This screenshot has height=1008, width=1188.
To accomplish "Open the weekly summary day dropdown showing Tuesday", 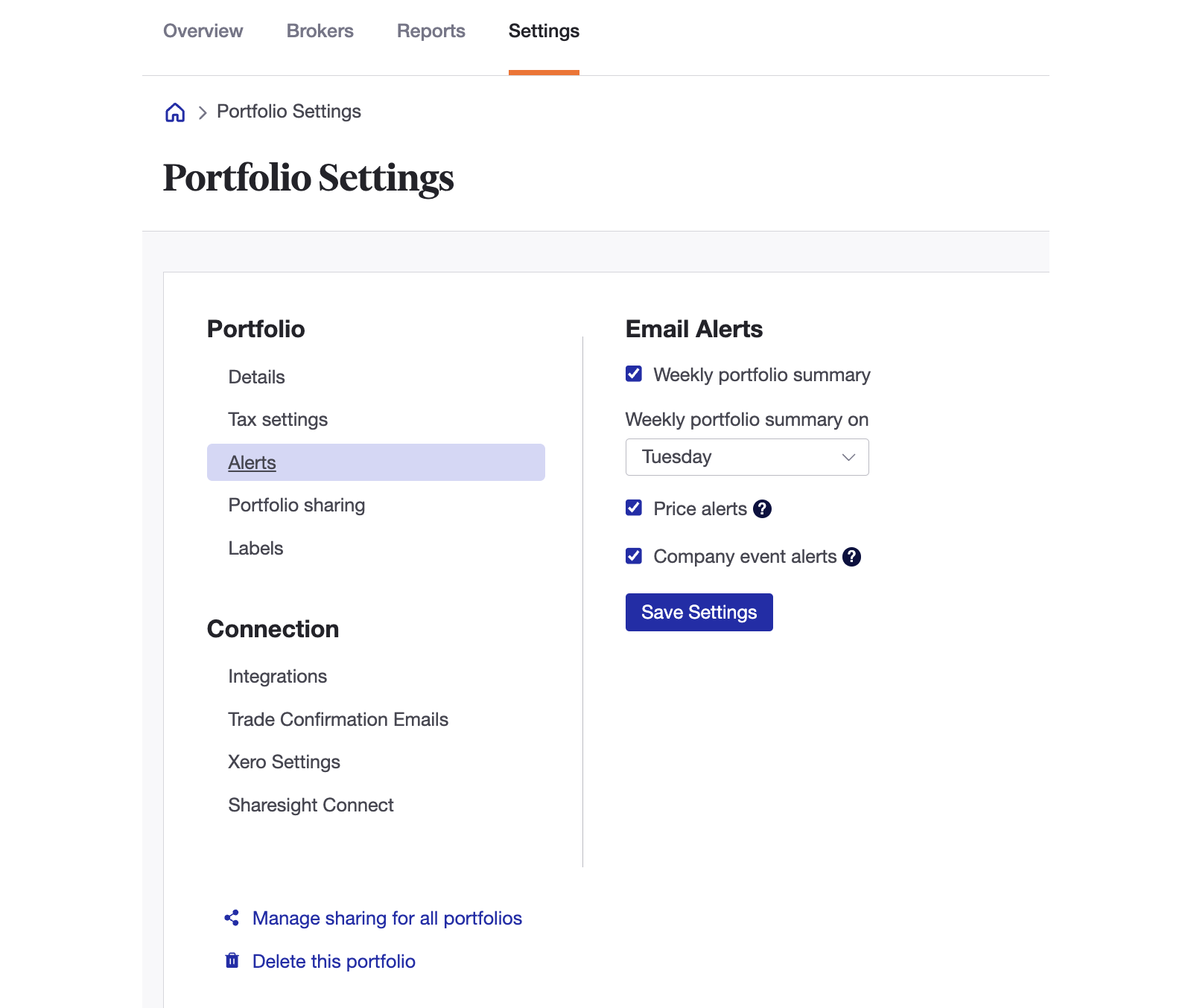I will pyautogui.click(x=747, y=456).
